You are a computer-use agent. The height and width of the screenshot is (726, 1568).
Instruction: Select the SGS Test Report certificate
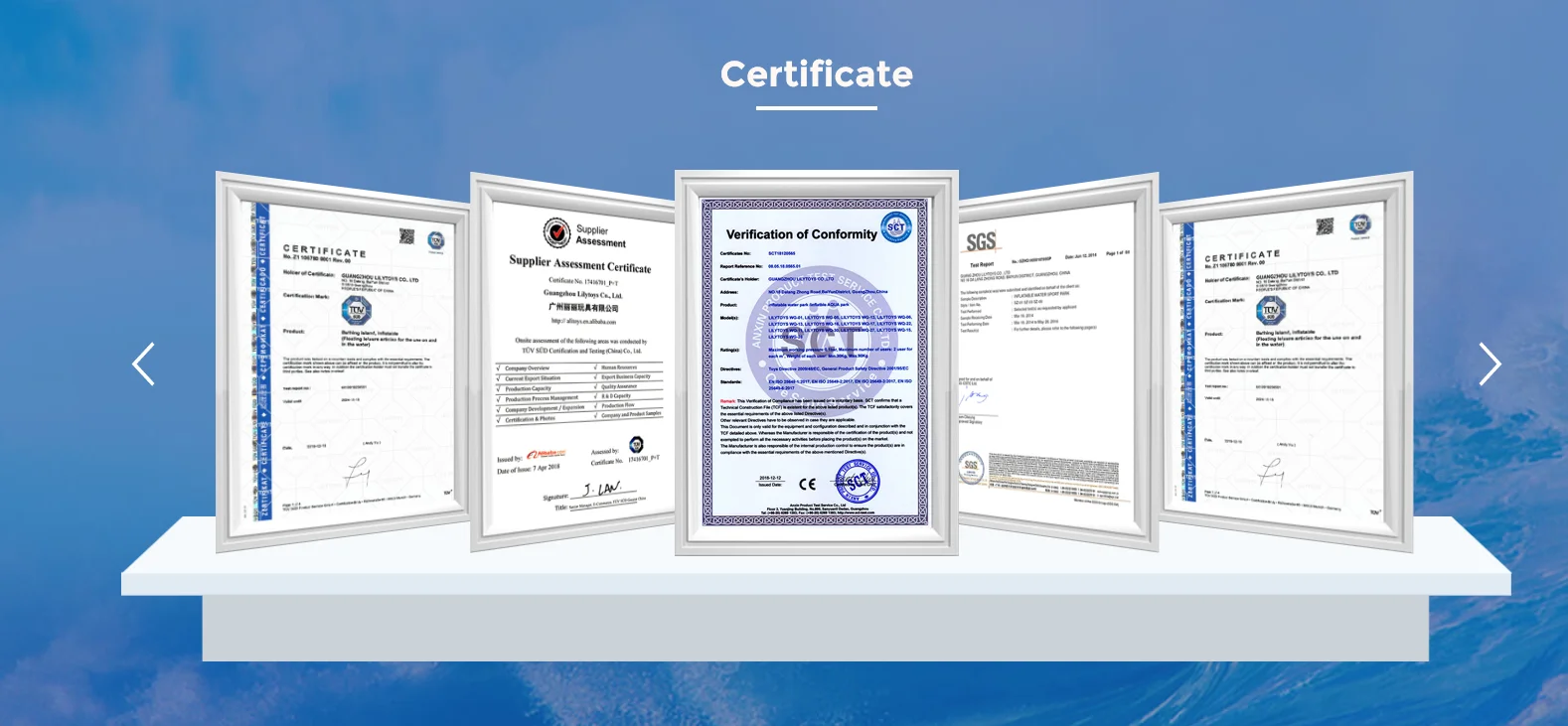tap(1058, 363)
